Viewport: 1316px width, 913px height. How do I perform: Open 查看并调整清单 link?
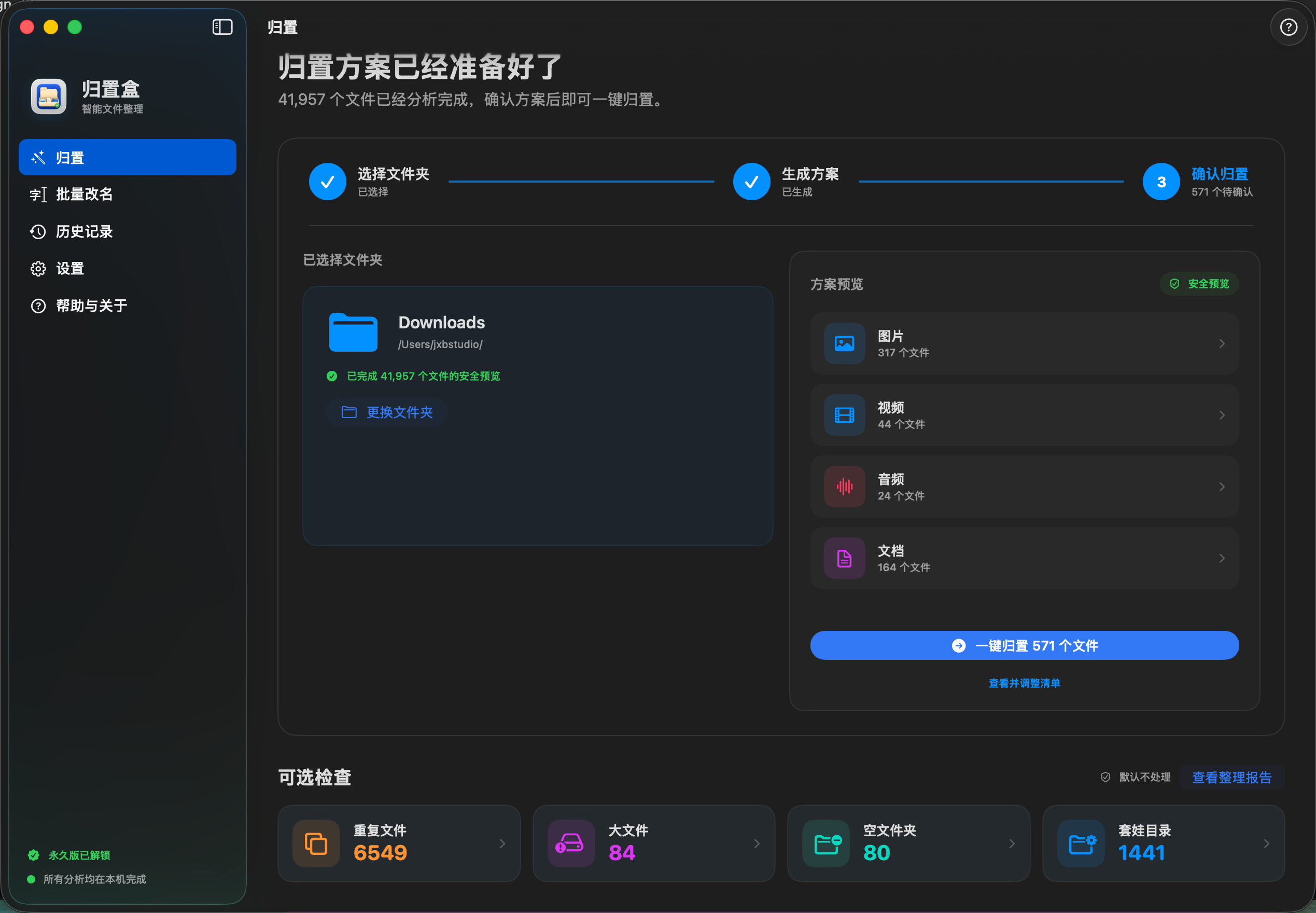point(1024,683)
